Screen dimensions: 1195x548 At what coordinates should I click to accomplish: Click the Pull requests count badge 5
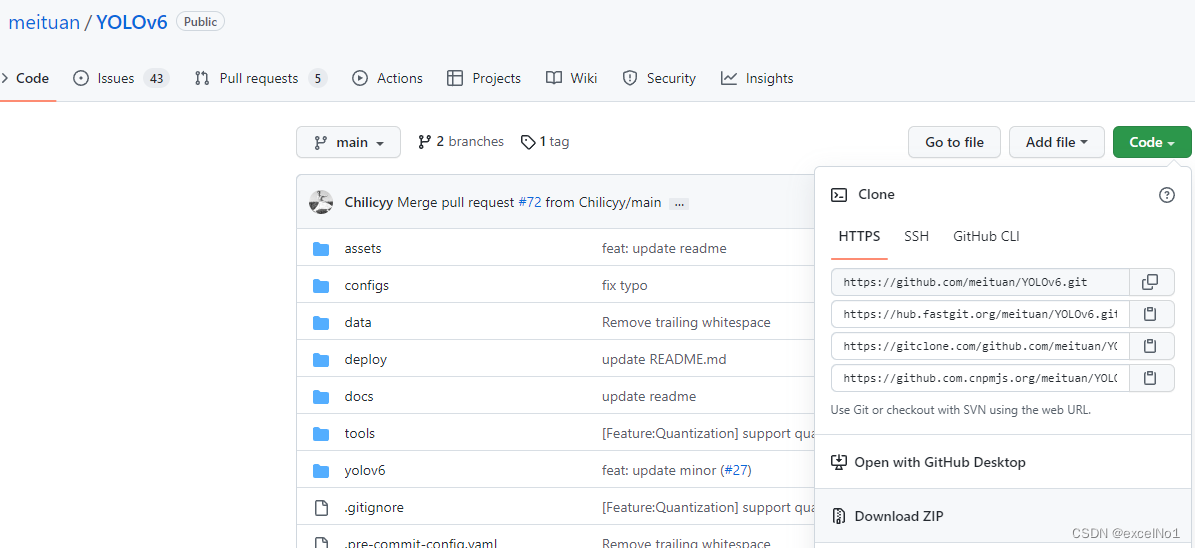tap(318, 78)
